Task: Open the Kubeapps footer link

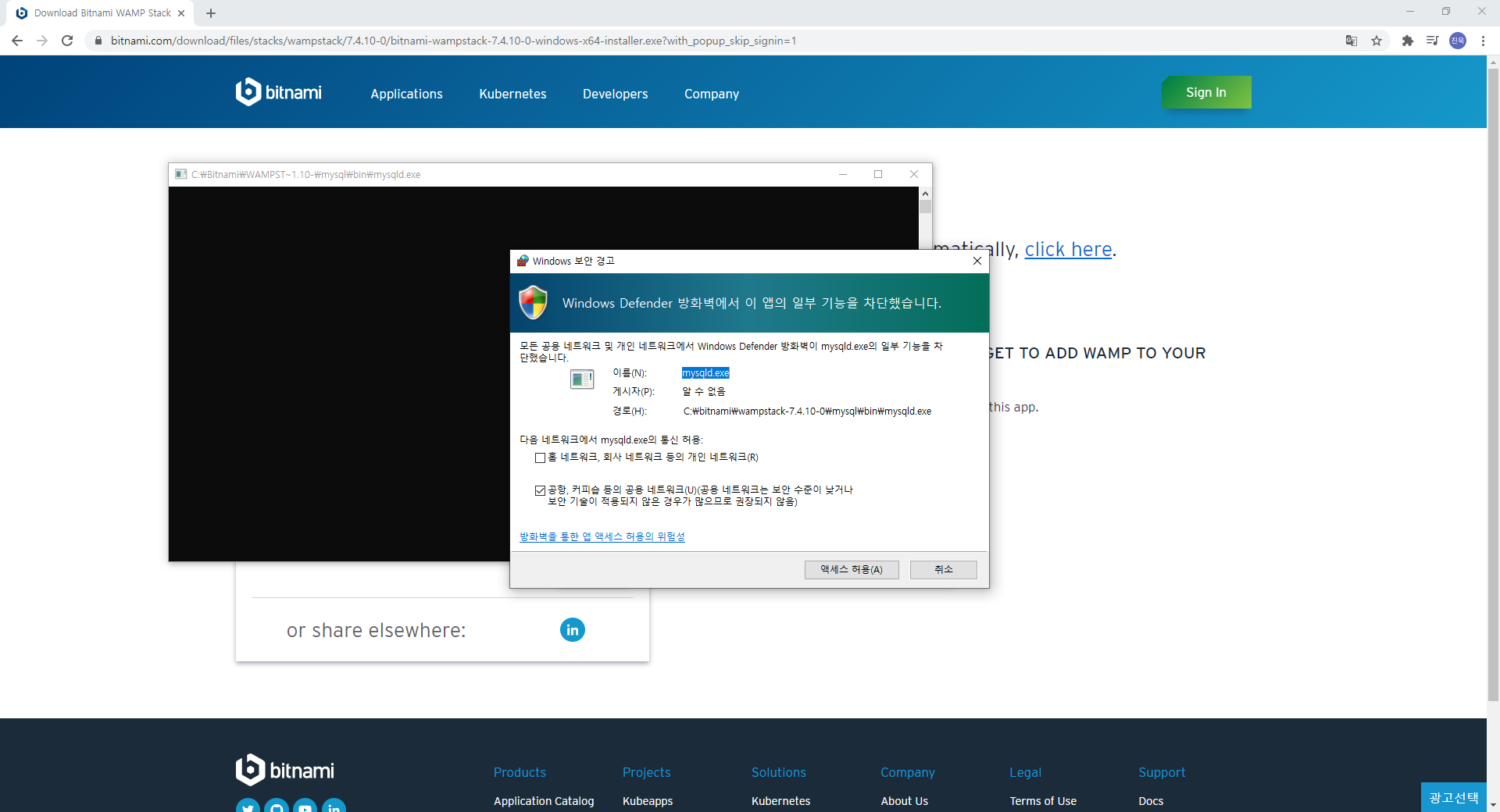Action: [x=648, y=801]
